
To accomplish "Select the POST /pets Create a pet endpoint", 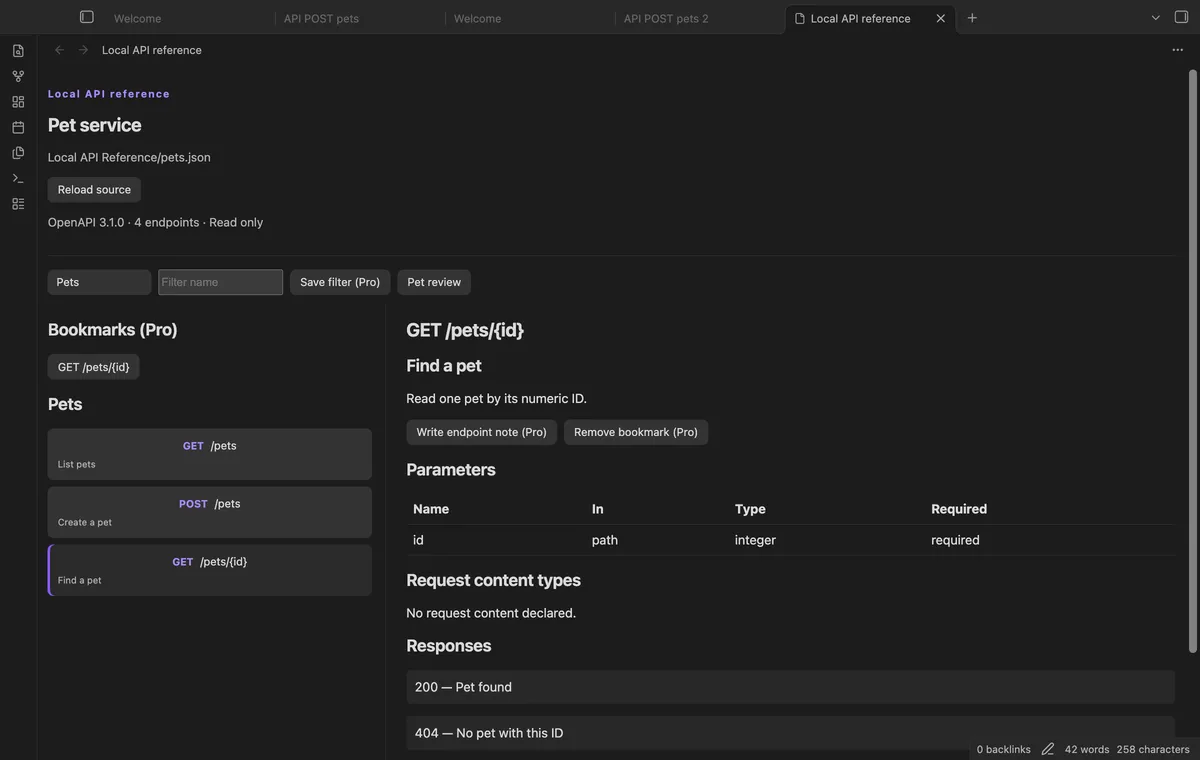I will (210, 512).
